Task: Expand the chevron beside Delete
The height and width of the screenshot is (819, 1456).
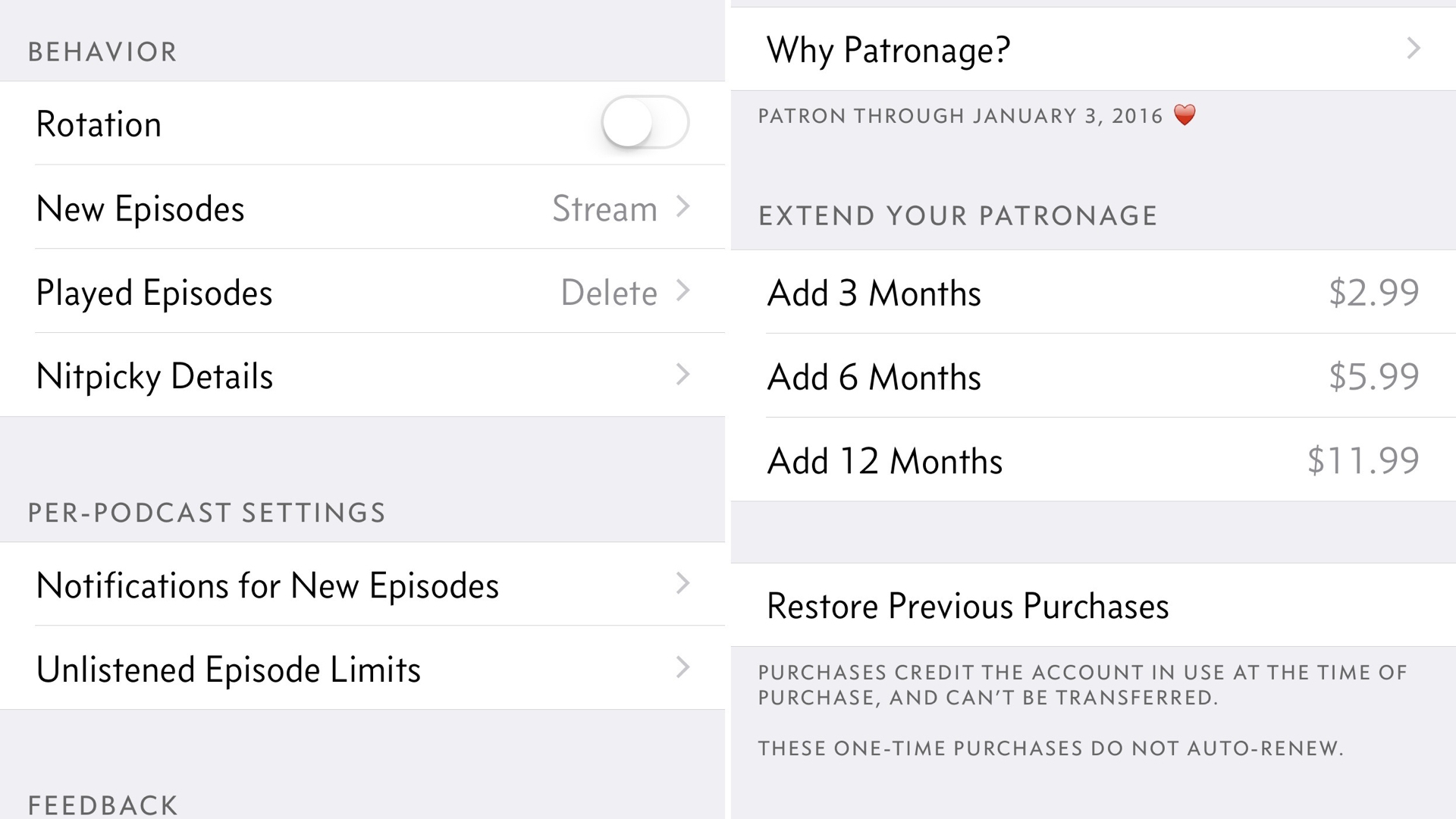Action: click(683, 290)
